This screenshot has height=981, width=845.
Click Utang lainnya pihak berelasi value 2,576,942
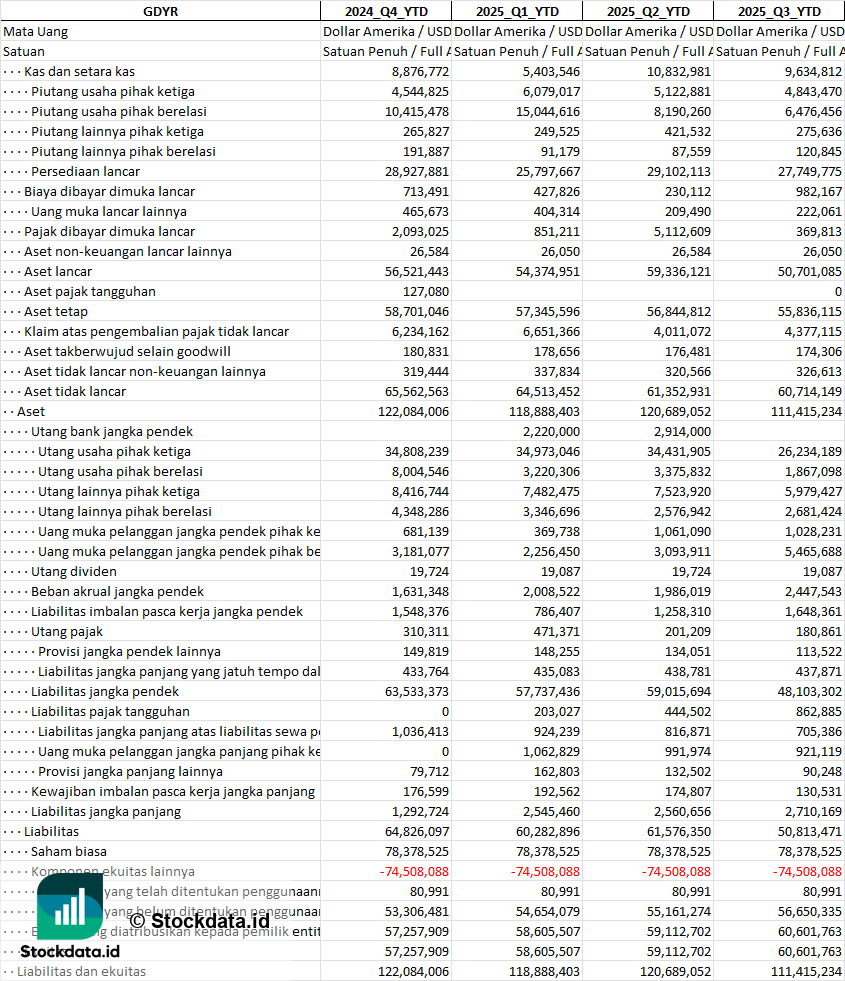(x=682, y=512)
